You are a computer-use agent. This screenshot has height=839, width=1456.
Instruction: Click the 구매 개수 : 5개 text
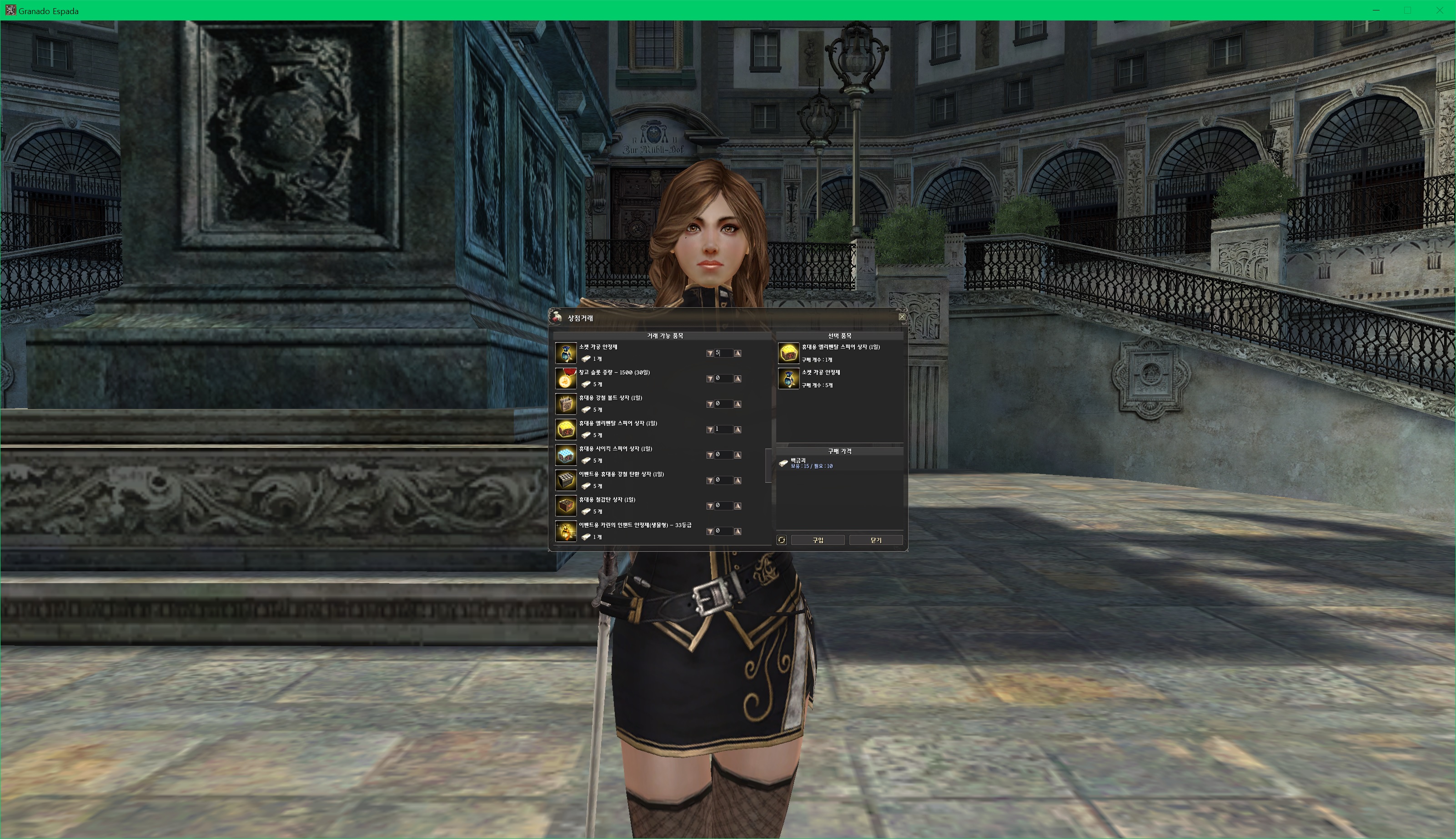(817, 385)
